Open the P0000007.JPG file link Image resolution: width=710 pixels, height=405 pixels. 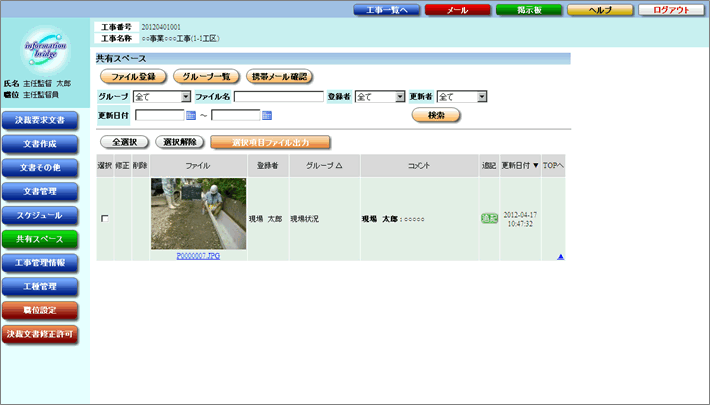click(x=198, y=256)
